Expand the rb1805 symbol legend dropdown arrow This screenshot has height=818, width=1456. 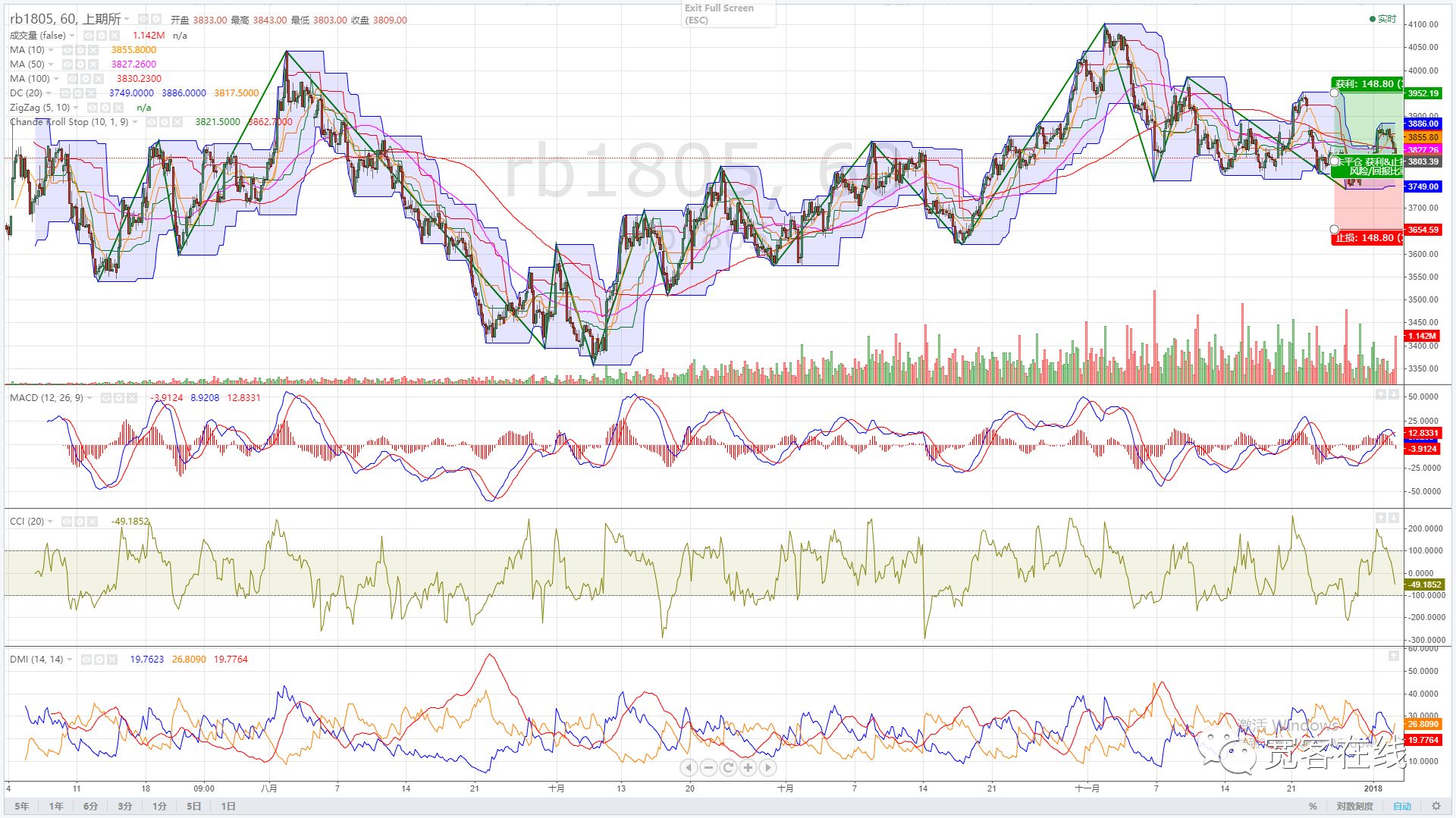tap(127, 19)
